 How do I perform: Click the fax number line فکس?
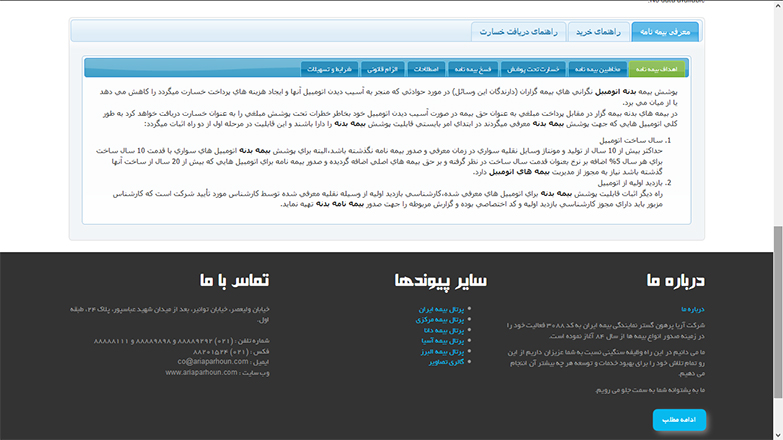pyautogui.click(x=231, y=352)
